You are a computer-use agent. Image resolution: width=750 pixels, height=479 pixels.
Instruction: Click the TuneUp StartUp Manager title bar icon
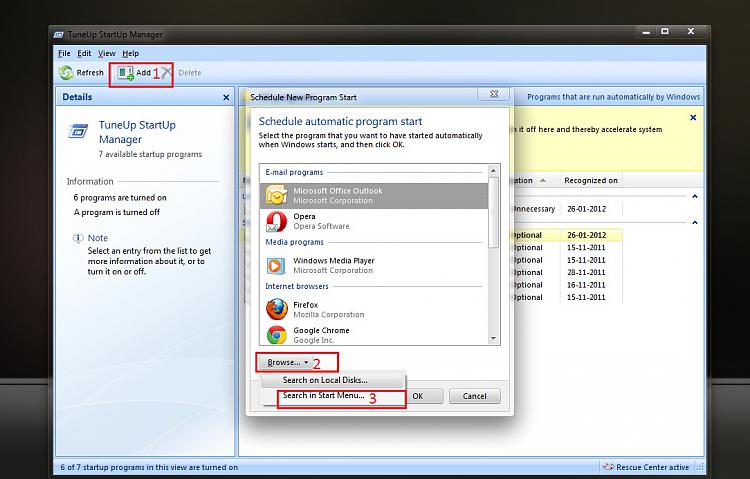59,35
